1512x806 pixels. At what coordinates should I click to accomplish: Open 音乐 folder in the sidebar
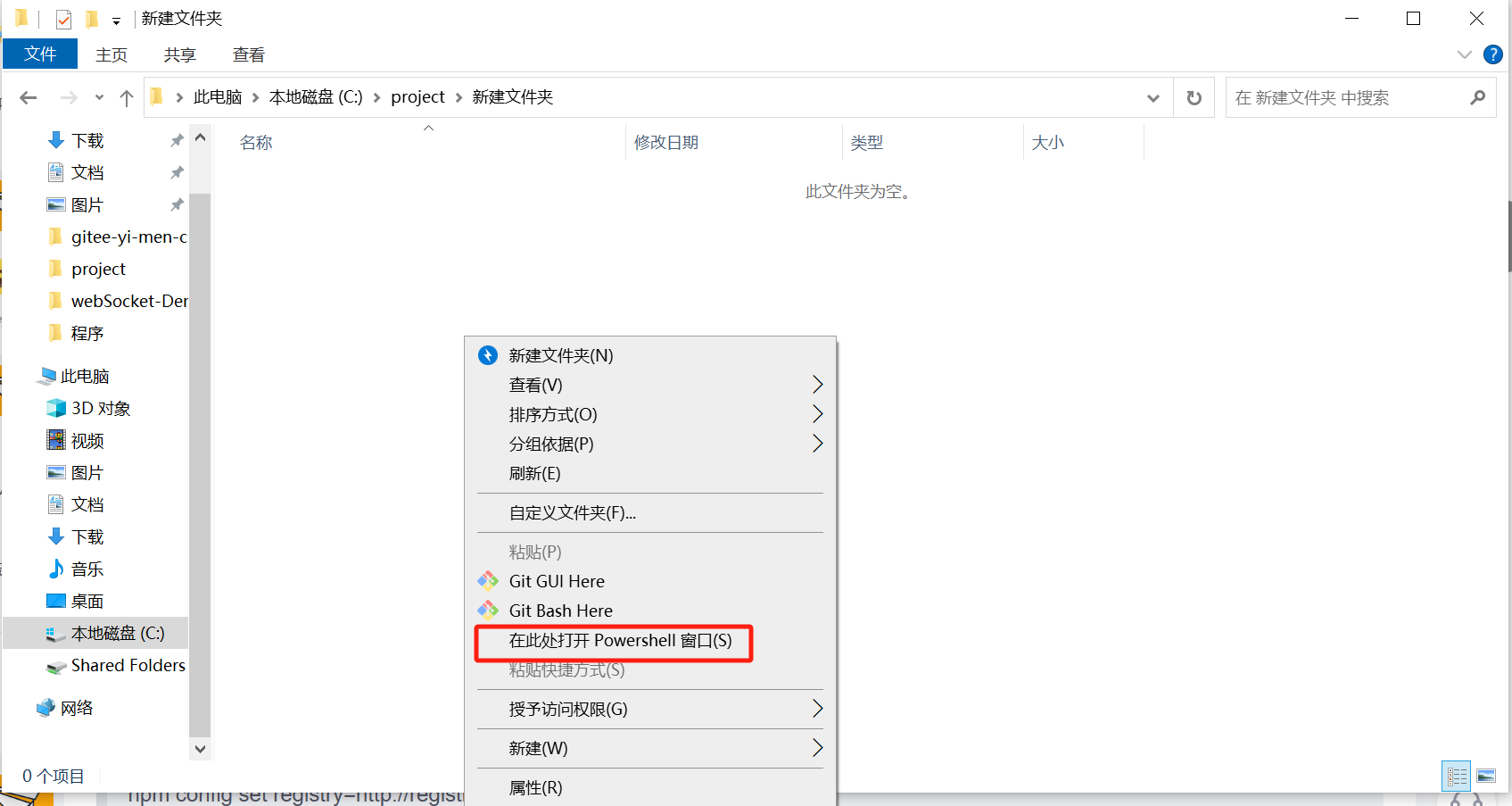[x=76, y=569]
